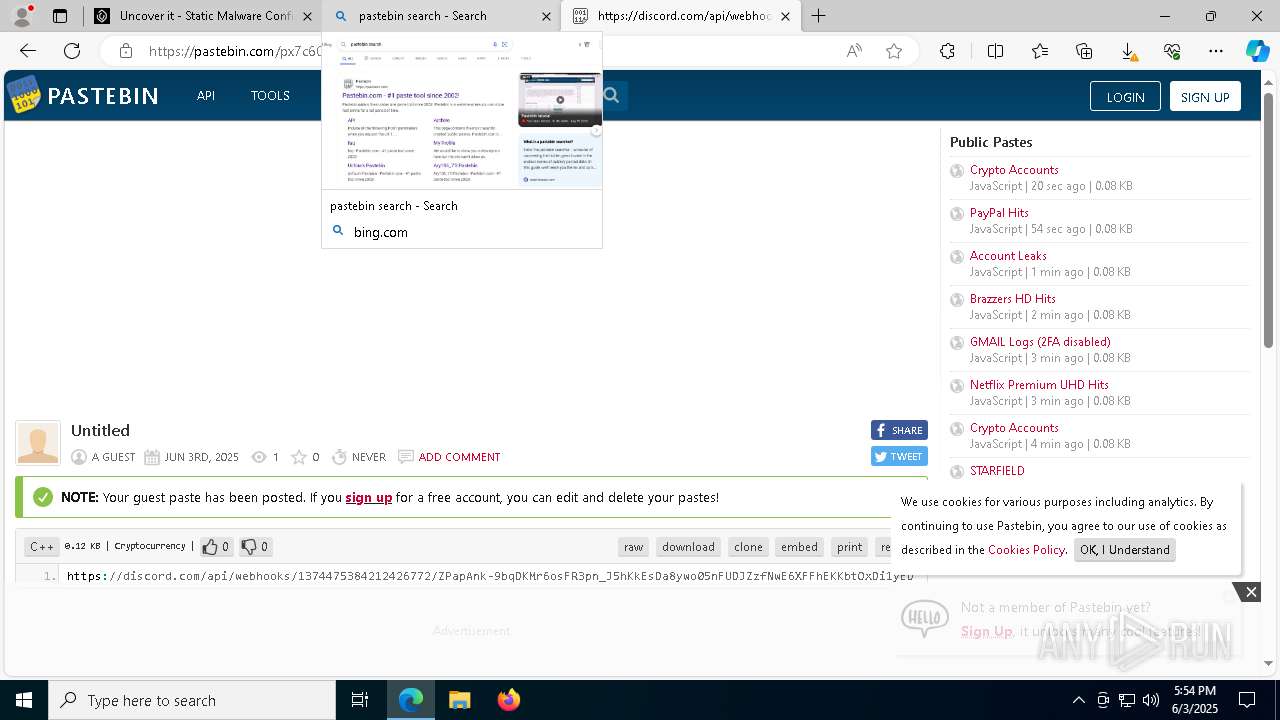The image size is (1280, 720).
Task: Launch Firefox from the taskbar
Action: pyautogui.click(x=509, y=700)
